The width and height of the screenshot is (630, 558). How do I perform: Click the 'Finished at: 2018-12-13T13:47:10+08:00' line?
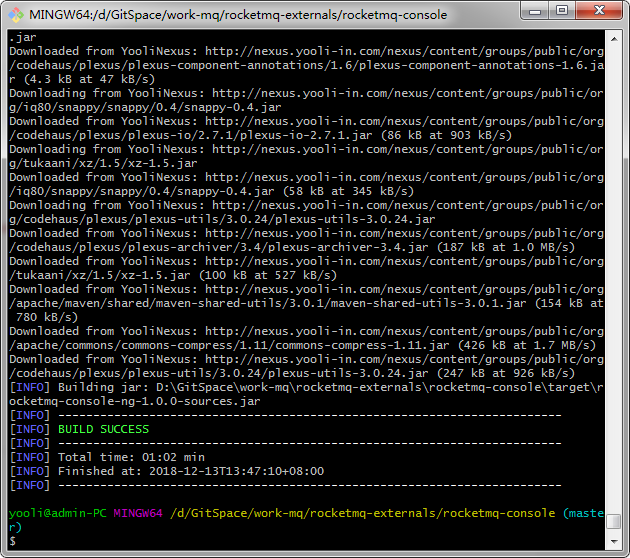tap(191, 471)
